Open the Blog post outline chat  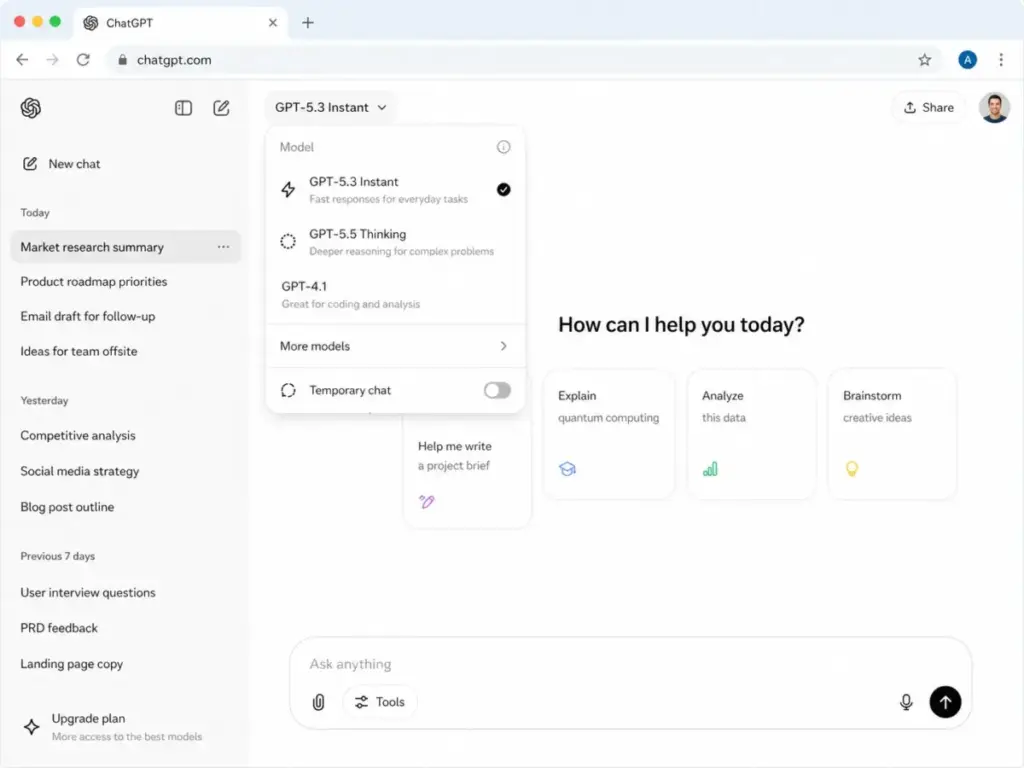67,507
